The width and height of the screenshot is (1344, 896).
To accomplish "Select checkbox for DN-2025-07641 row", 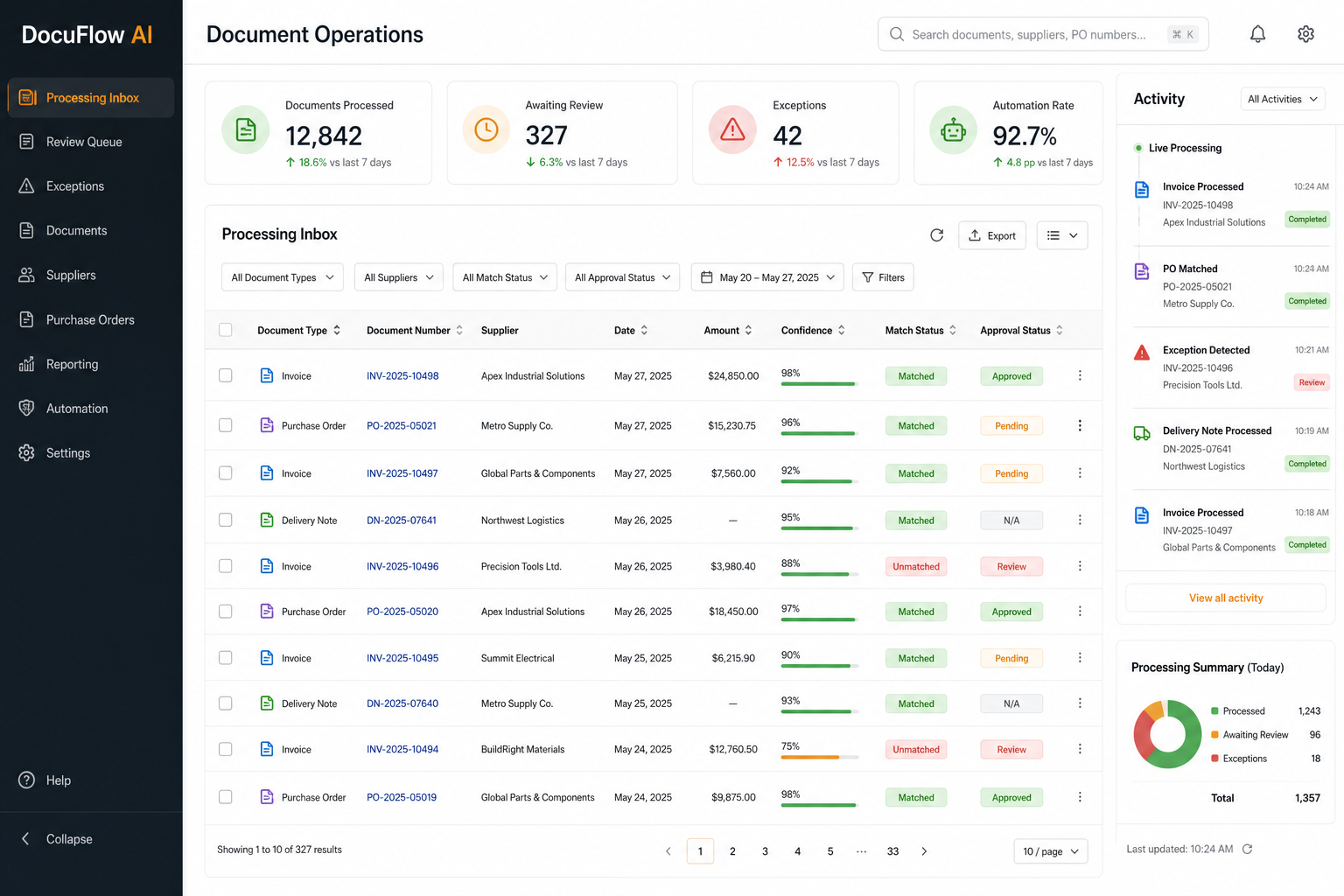I will [x=225, y=520].
